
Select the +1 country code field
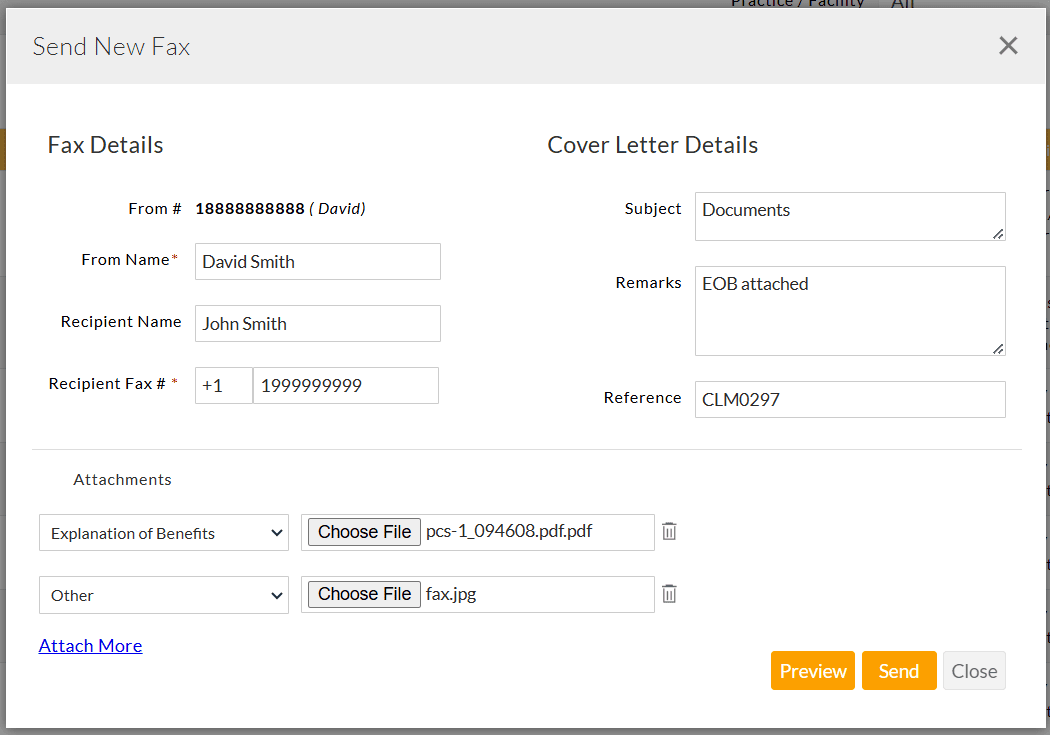223,386
